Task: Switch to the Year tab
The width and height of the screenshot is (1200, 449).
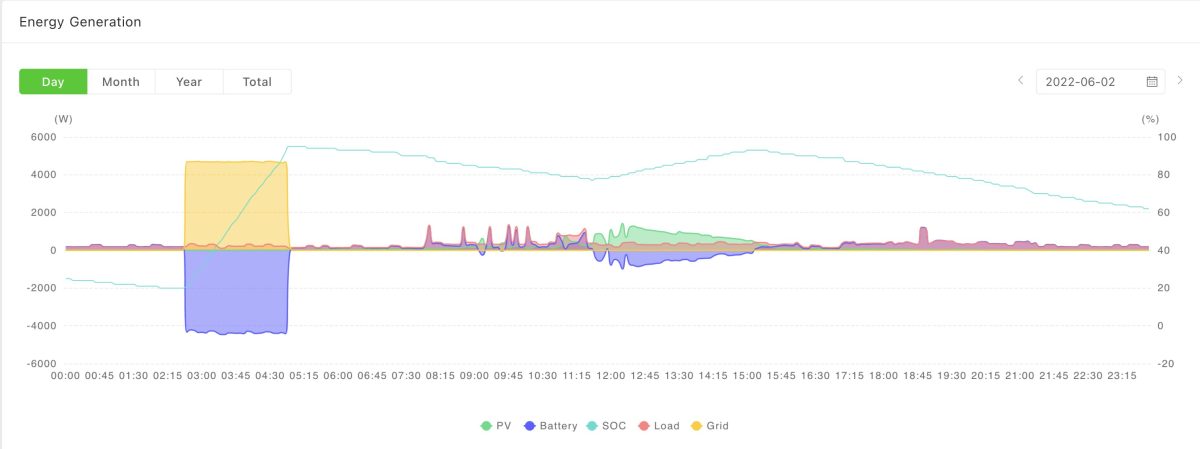Action: point(189,82)
